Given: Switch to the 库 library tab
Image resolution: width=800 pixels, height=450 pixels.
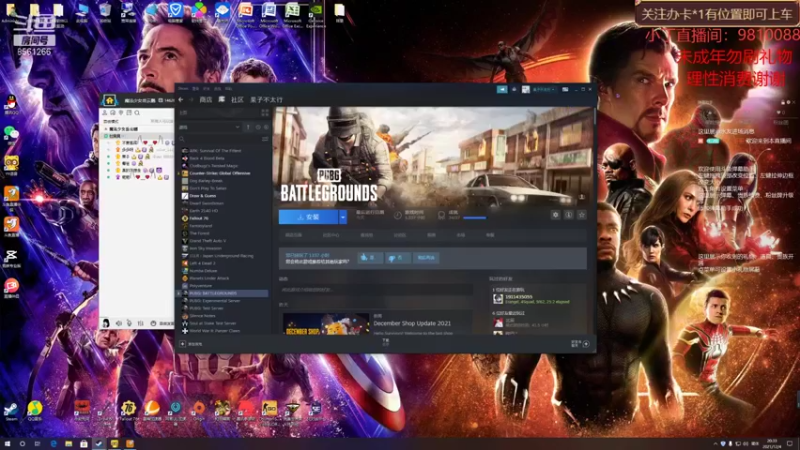Looking at the screenshot, I should (221, 99).
